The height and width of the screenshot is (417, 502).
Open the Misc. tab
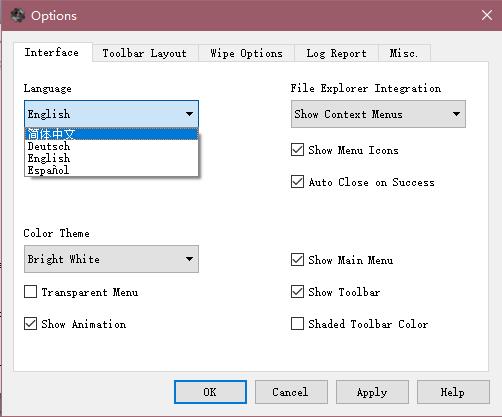coord(404,53)
